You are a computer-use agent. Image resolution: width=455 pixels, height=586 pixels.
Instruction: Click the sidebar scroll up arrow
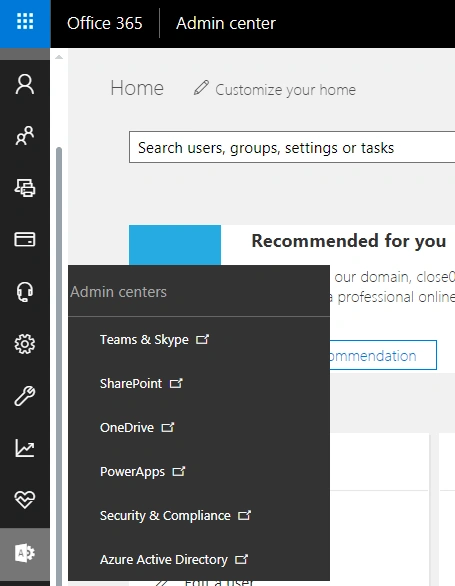point(59,57)
